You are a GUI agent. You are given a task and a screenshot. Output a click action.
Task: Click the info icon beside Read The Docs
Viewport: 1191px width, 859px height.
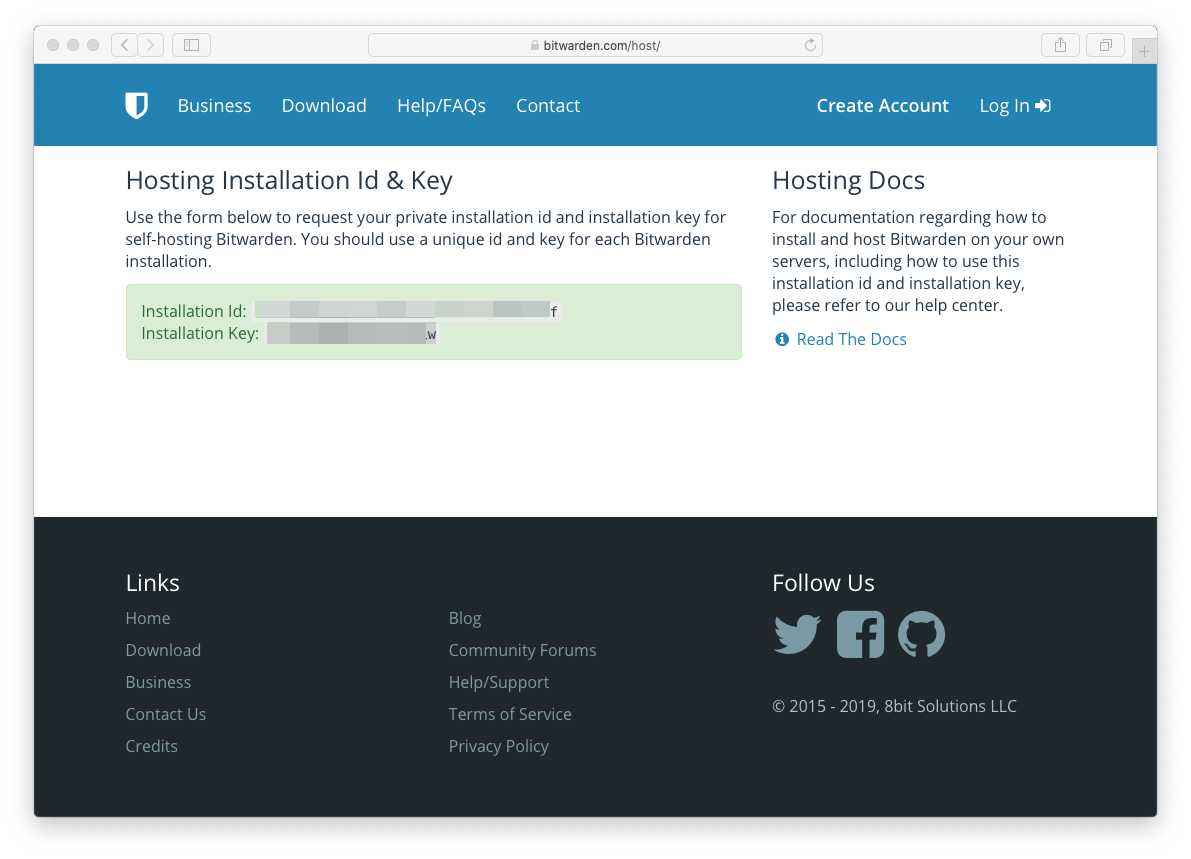782,339
